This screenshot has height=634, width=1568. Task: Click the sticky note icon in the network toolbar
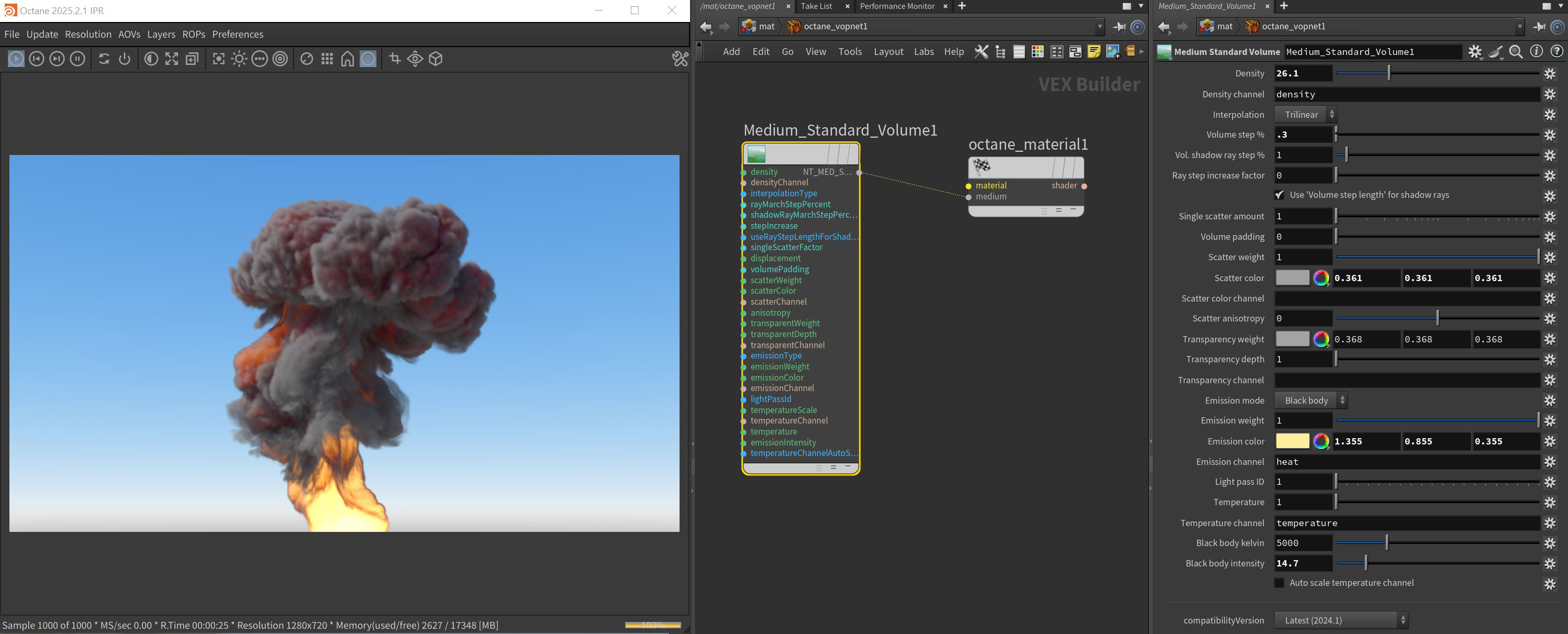[x=1094, y=52]
